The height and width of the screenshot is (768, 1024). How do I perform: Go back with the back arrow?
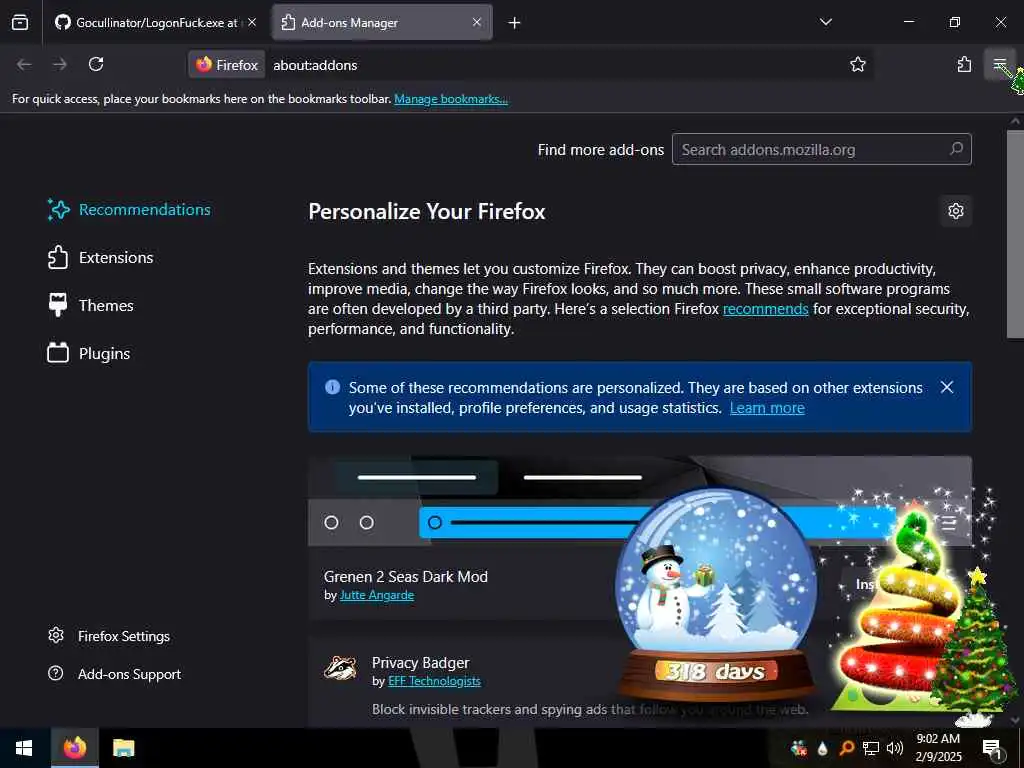24,64
